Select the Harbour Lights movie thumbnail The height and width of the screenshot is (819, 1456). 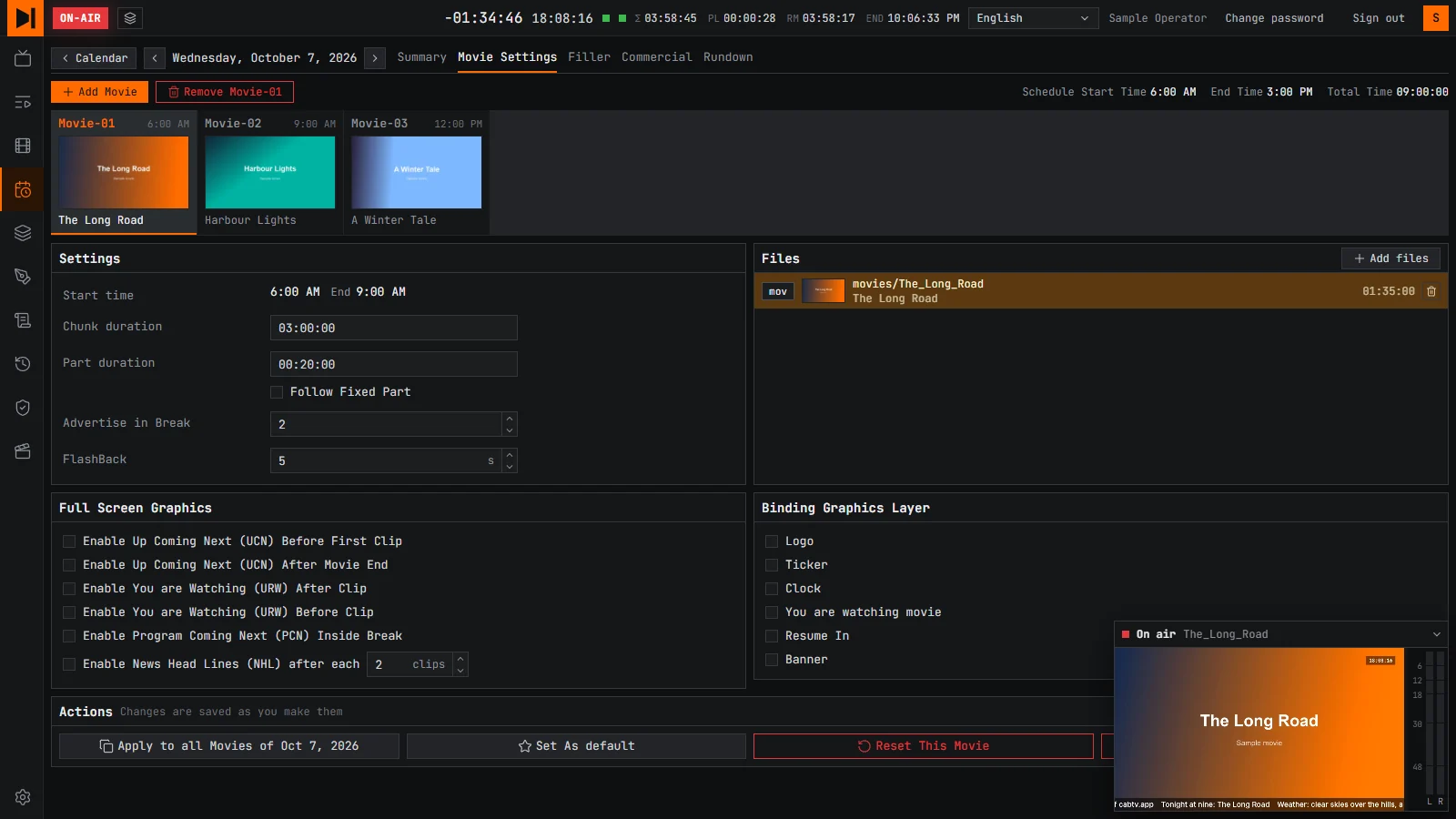(270, 173)
